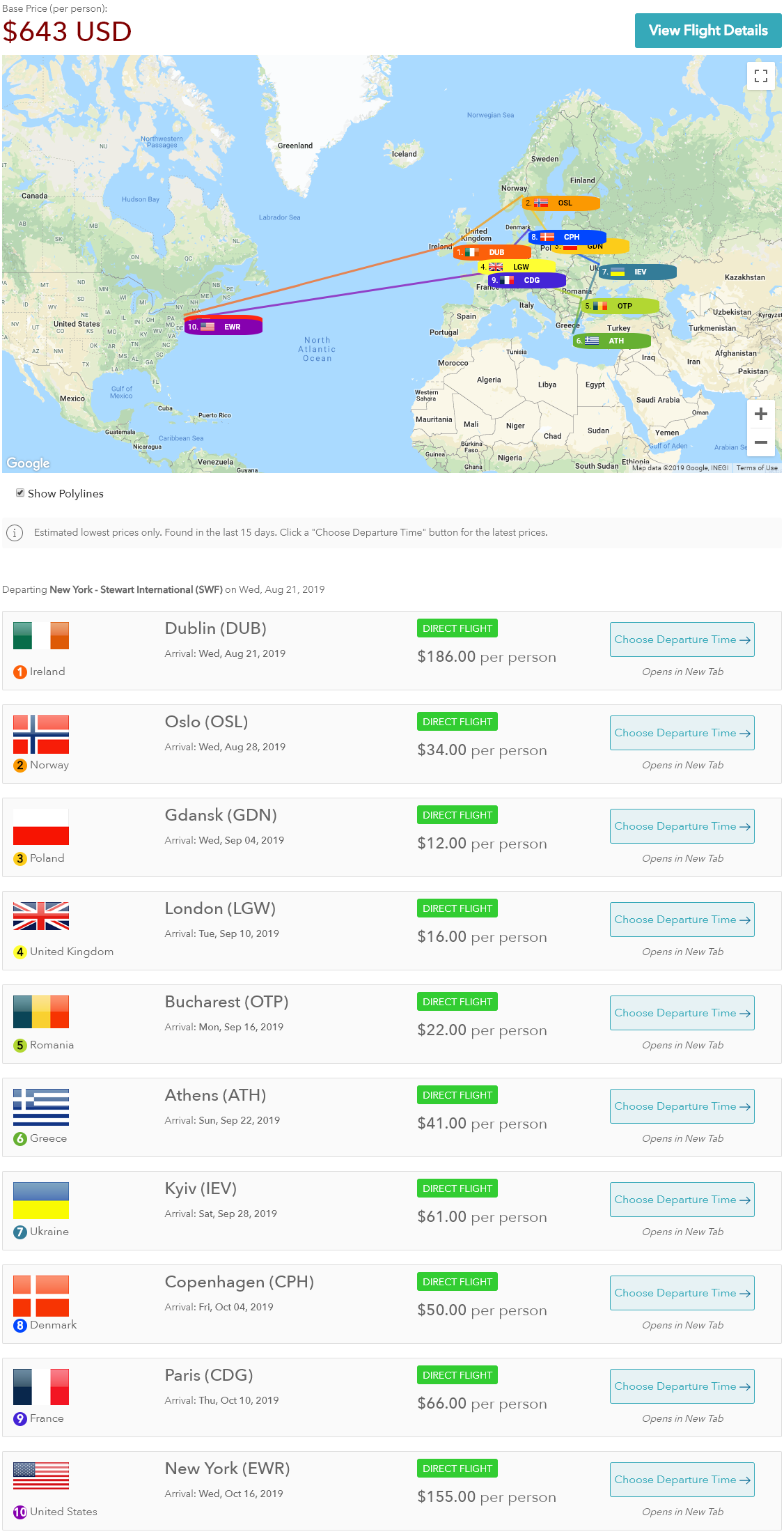The width and height of the screenshot is (784, 1534).
Task: Choose departure time for Oslo flight
Action: (x=682, y=733)
